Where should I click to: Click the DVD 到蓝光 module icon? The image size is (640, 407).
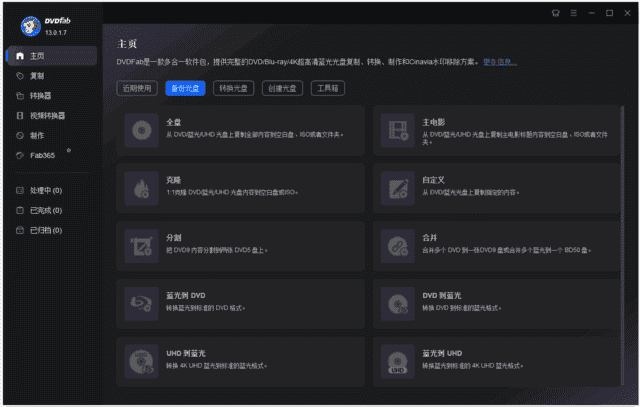click(399, 301)
